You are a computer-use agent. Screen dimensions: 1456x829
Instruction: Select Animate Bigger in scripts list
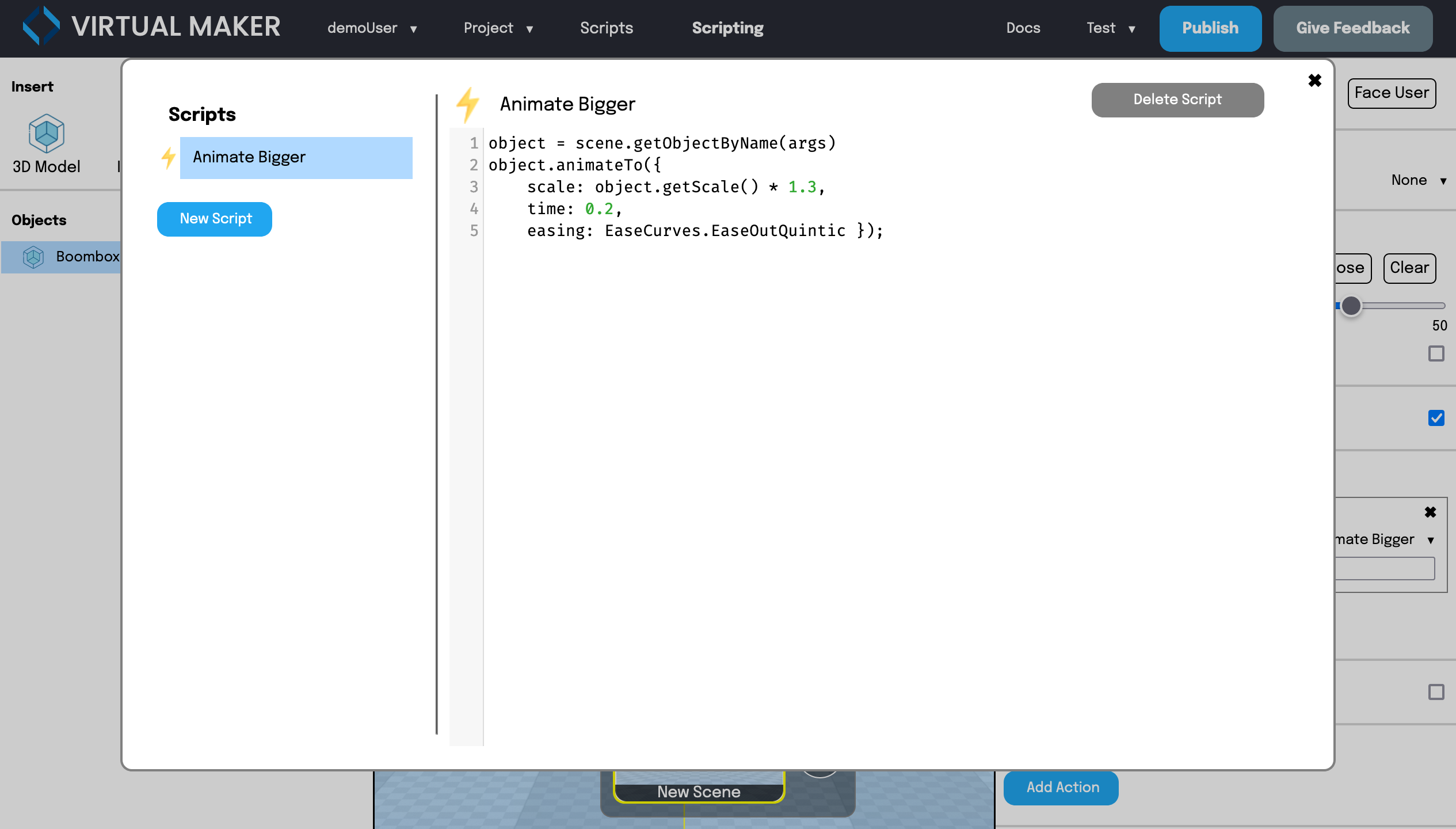(x=296, y=158)
